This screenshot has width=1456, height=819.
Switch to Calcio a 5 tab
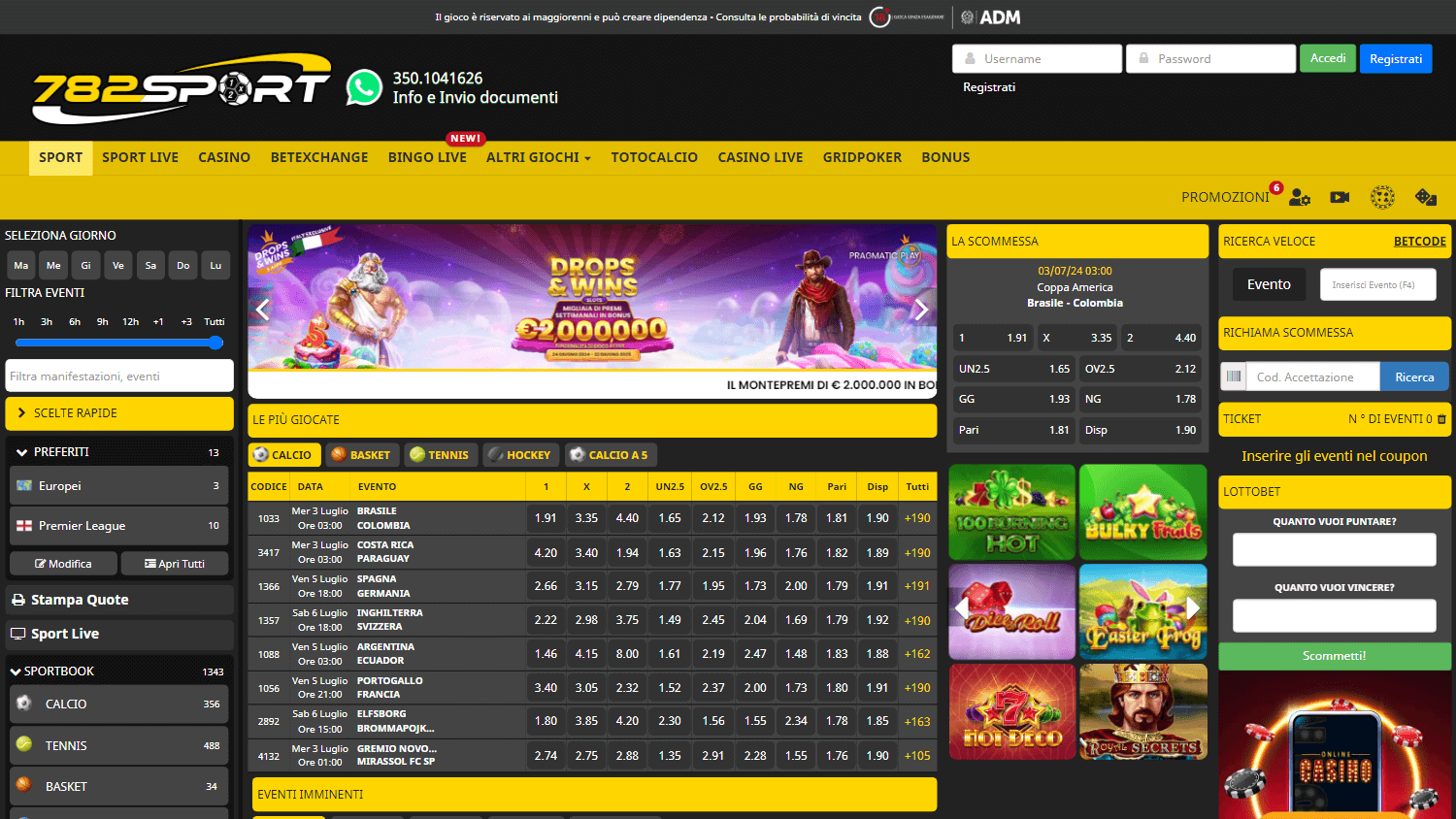(610, 454)
